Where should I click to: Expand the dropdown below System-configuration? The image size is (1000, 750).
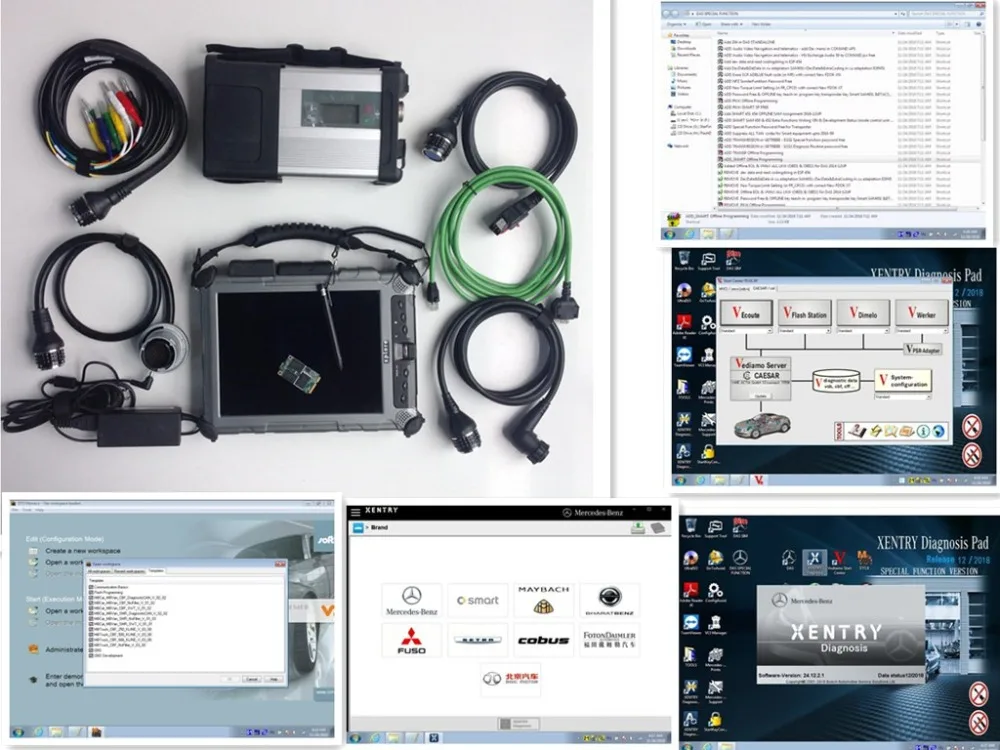[903, 397]
